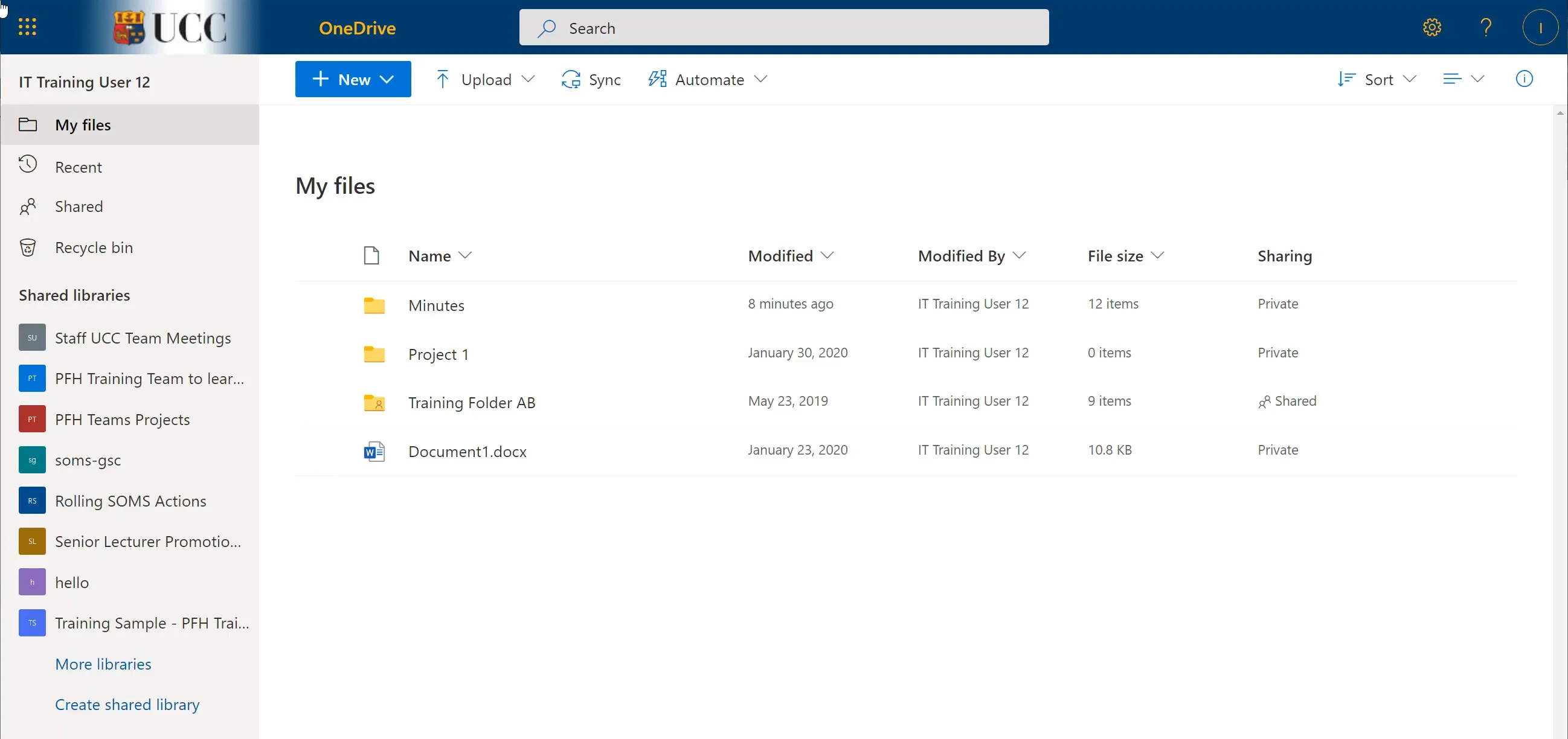Open Staff UCC Team Meetings library
The width and height of the screenshot is (1568, 739).
point(130,338)
